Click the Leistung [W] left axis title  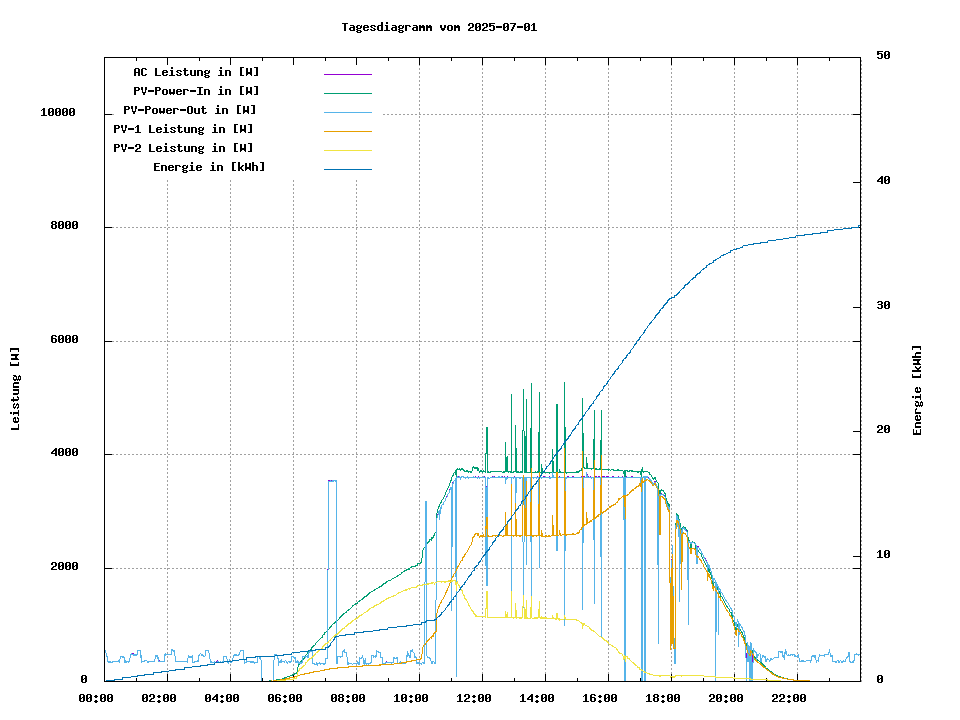click(16, 389)
